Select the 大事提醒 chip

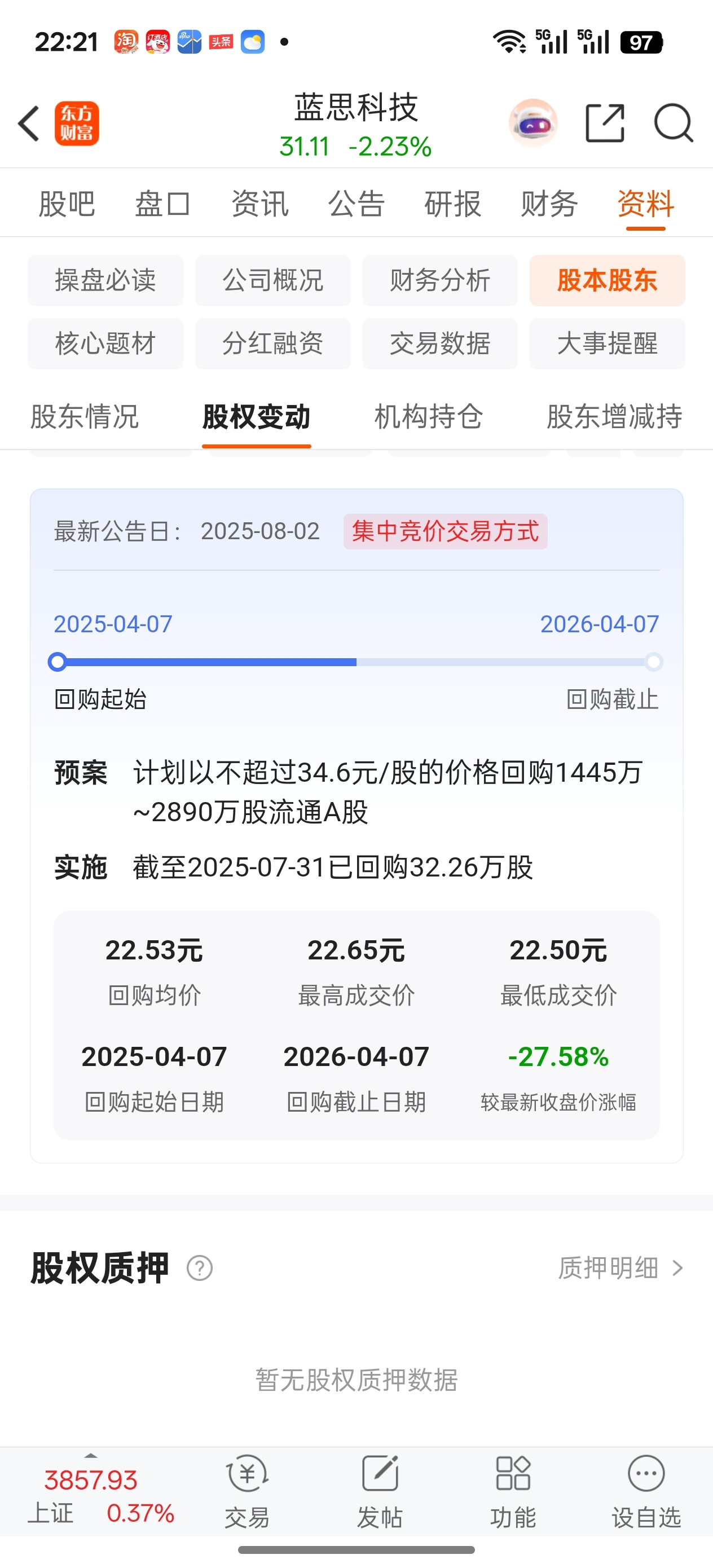[x=608, y=344]
